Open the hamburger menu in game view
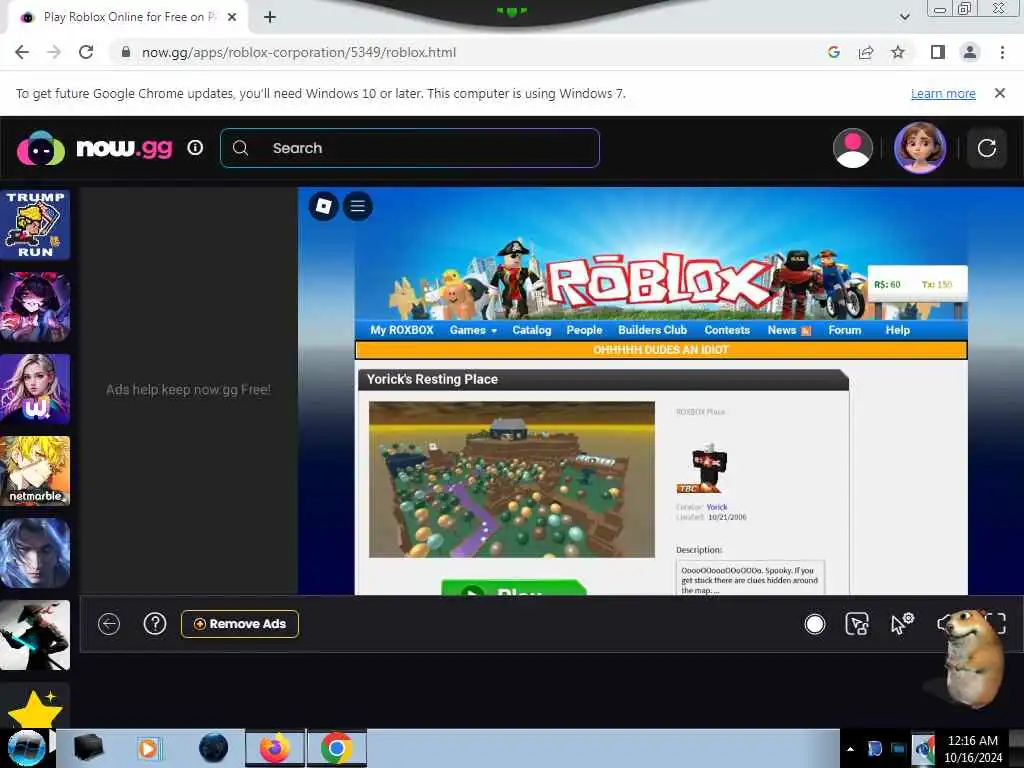The image size is (1024, 768). click(x=357, y=206)
